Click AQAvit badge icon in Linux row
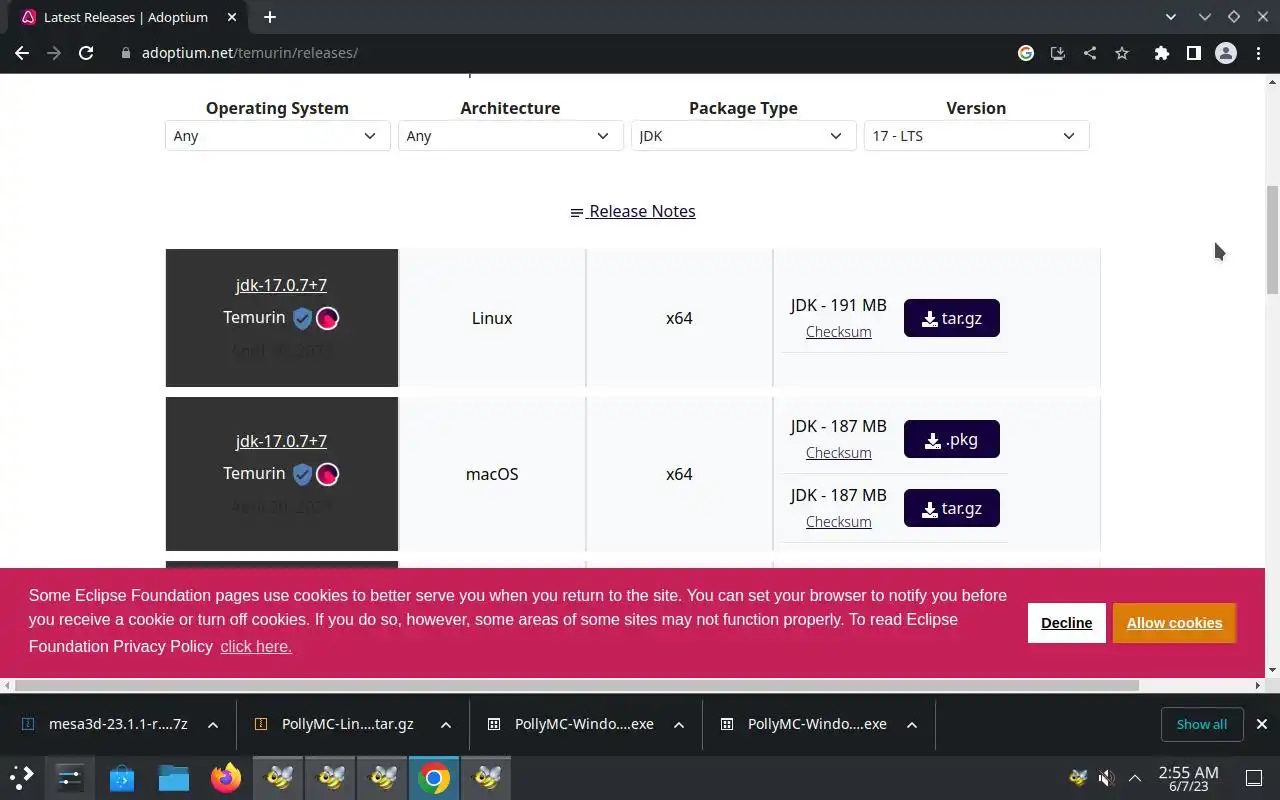This screenshot has height=800, width=1280. tap(327, 318)
